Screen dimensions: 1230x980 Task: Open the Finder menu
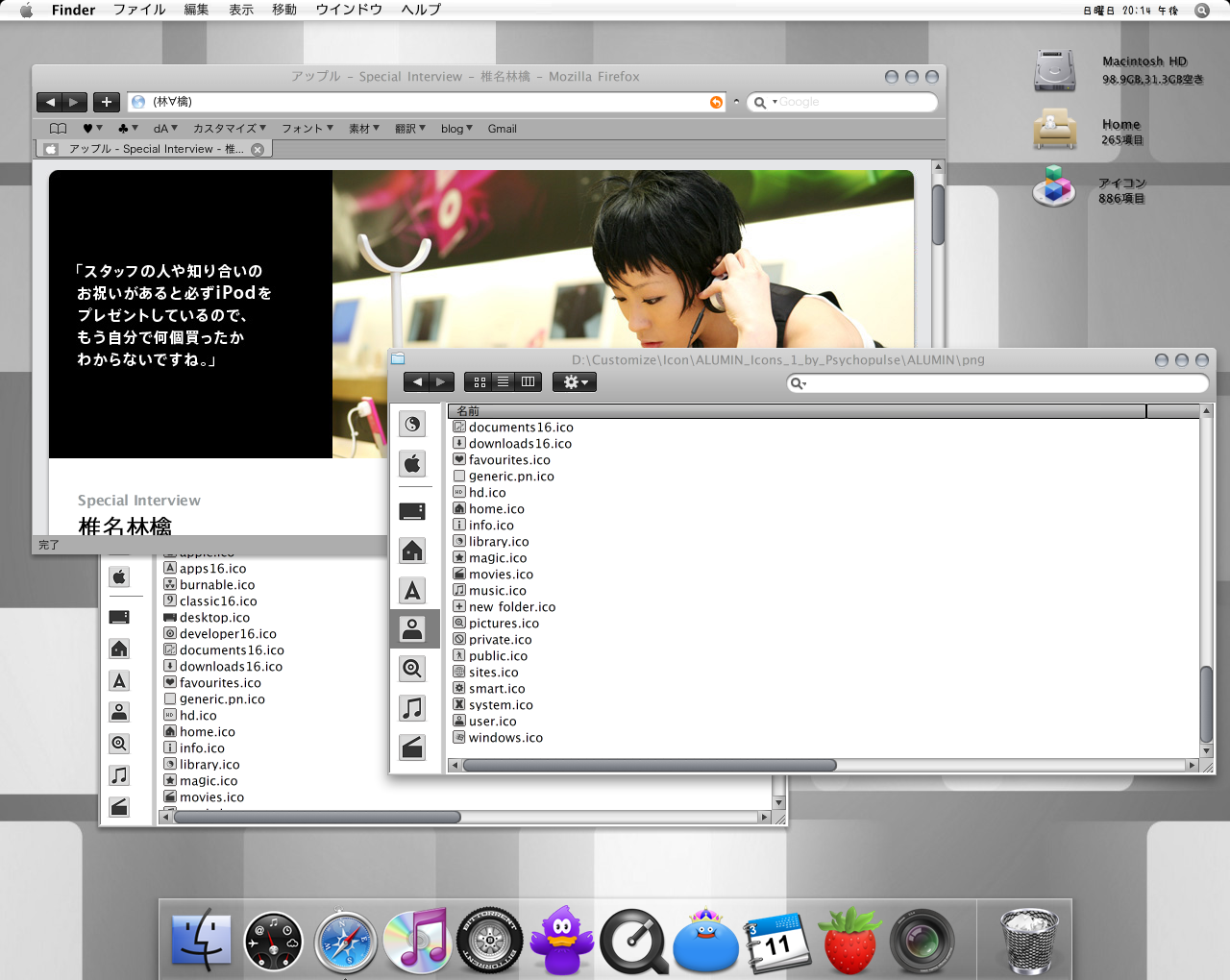73,11
